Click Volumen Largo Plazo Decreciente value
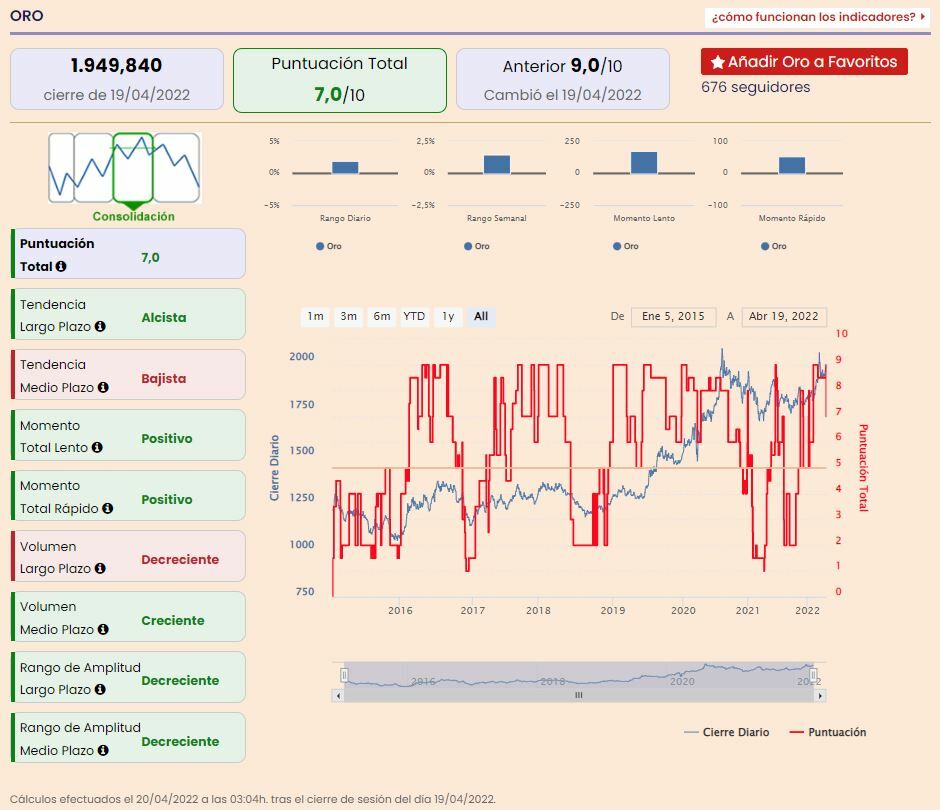The image size is (940, 810). click(180, 559)
